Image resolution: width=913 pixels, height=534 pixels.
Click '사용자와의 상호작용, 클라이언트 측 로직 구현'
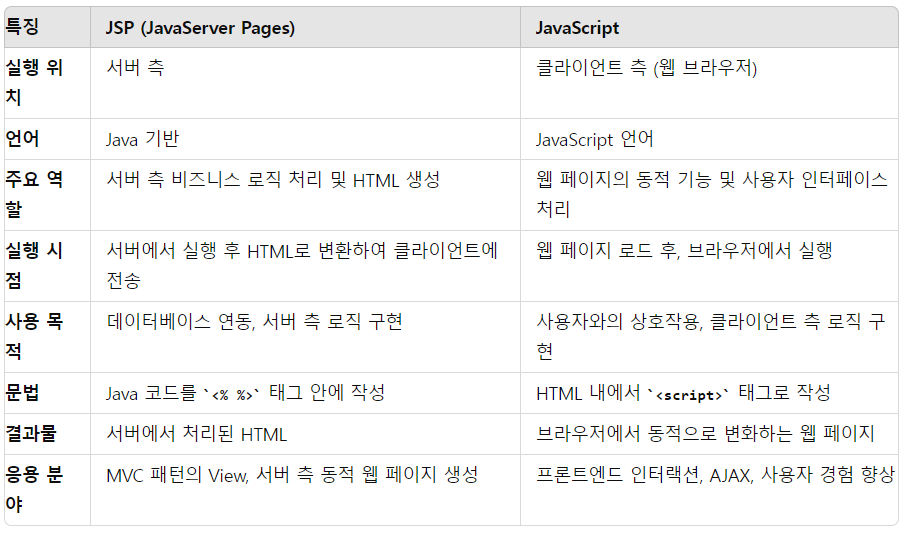coord(709,337)
